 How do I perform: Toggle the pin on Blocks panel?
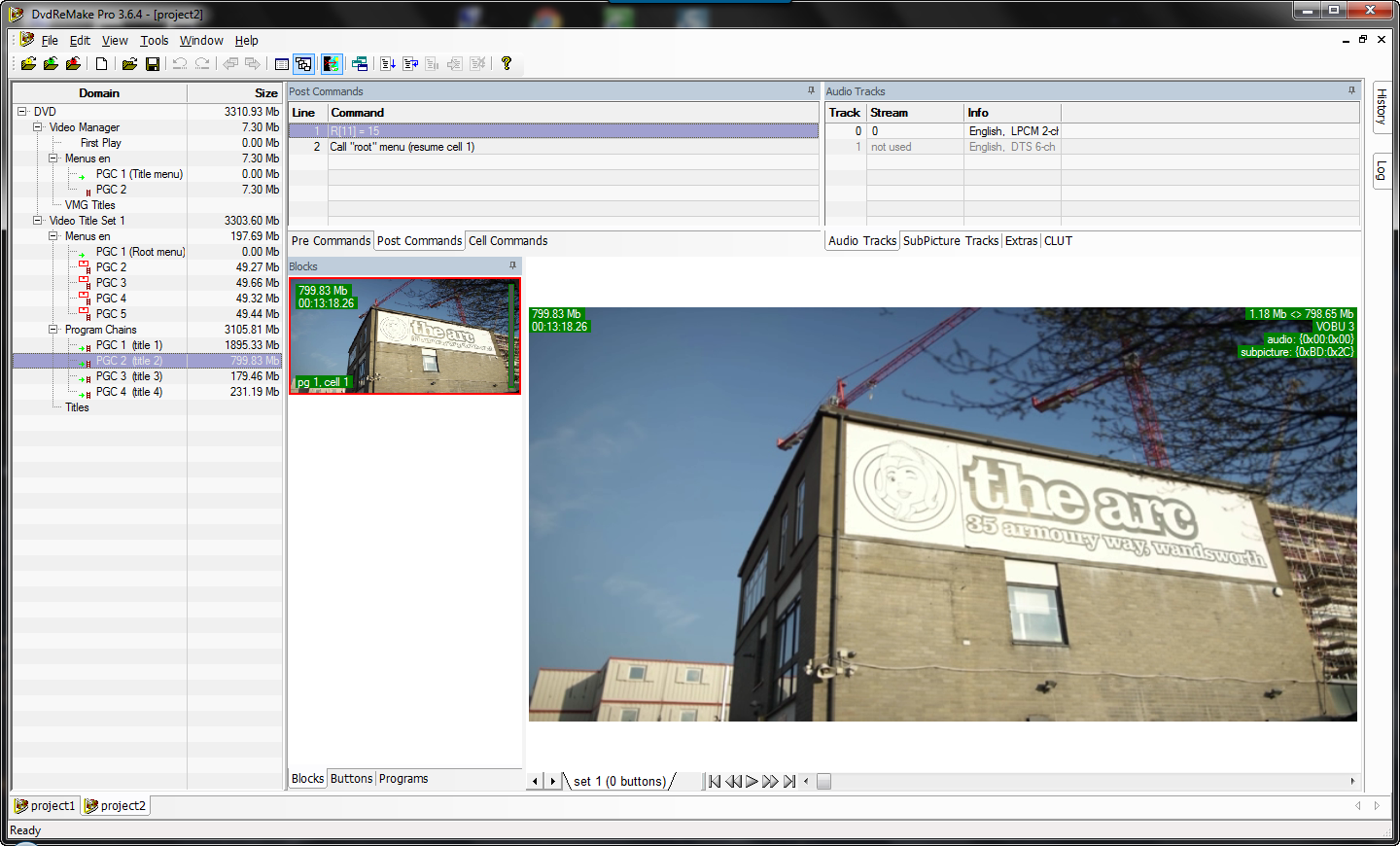click(x=512, y=265)
